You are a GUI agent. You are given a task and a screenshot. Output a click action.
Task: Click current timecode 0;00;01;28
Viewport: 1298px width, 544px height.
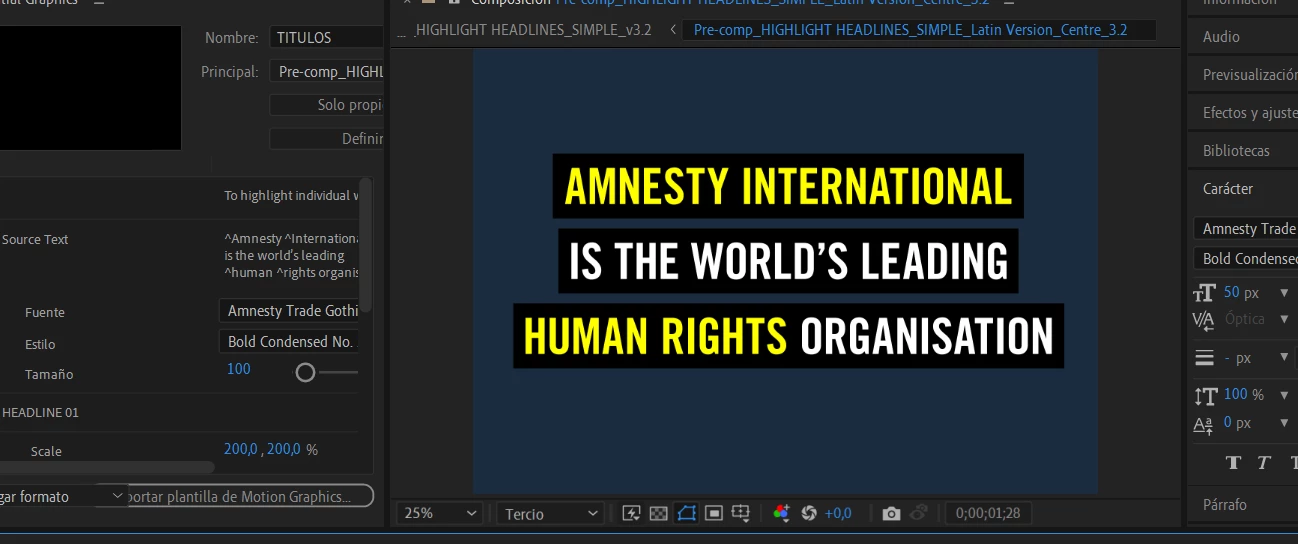point(987,513)
